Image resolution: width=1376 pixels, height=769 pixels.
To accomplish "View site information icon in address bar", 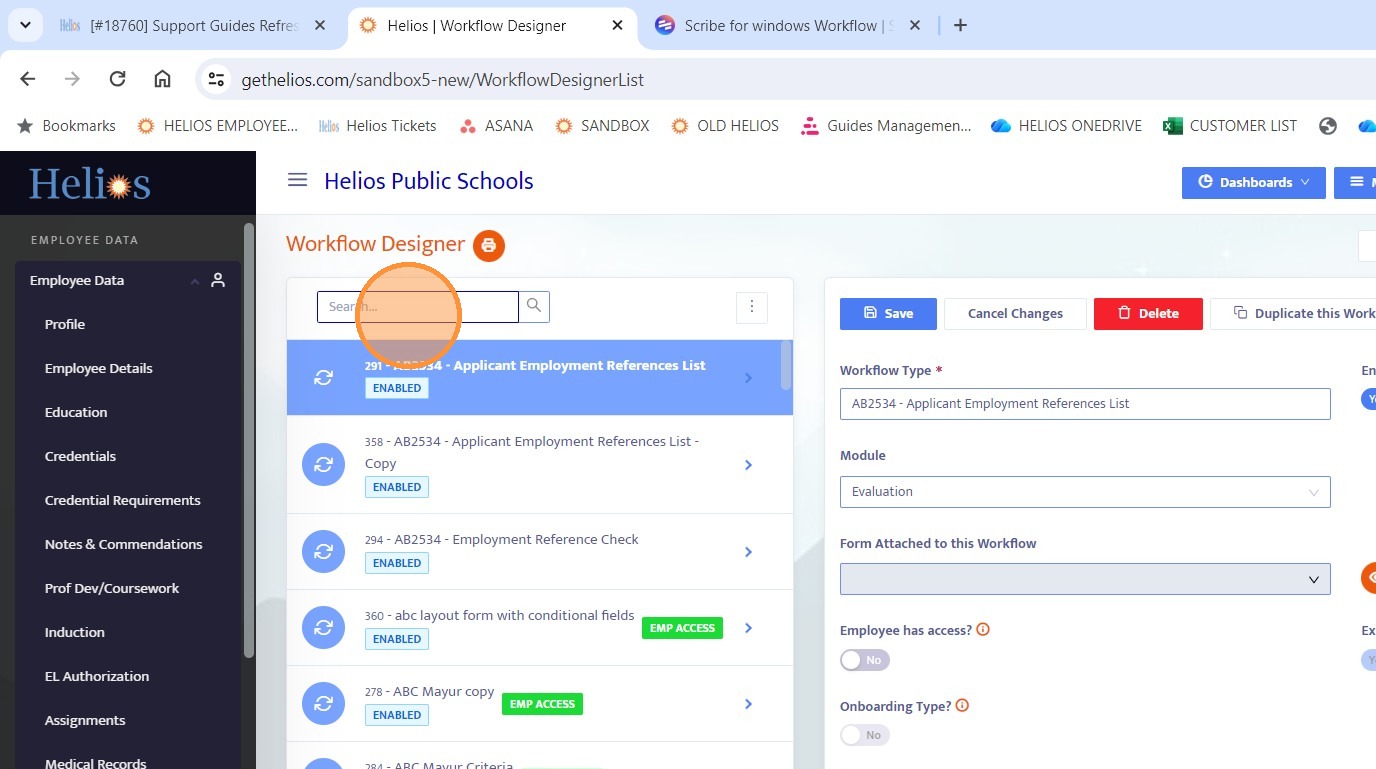I will click(215, 79).
